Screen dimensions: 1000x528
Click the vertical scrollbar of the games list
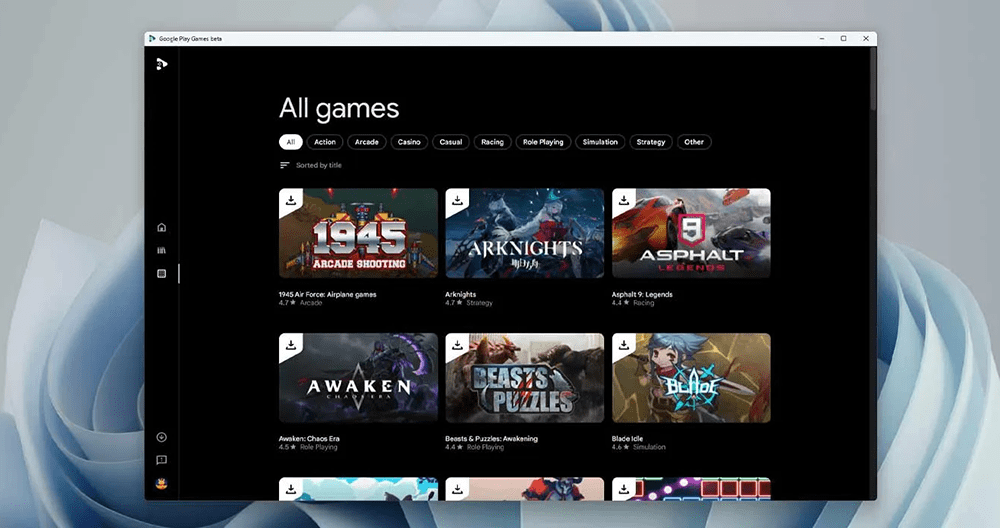pos(873,80)
